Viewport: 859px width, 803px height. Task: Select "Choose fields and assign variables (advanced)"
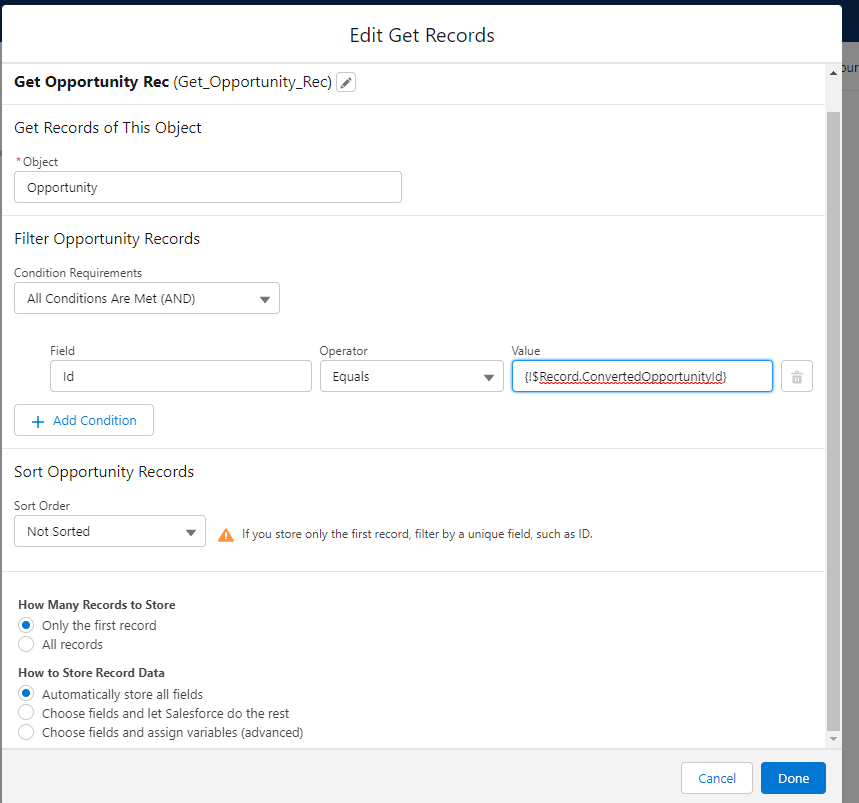(x=27, y=732)
